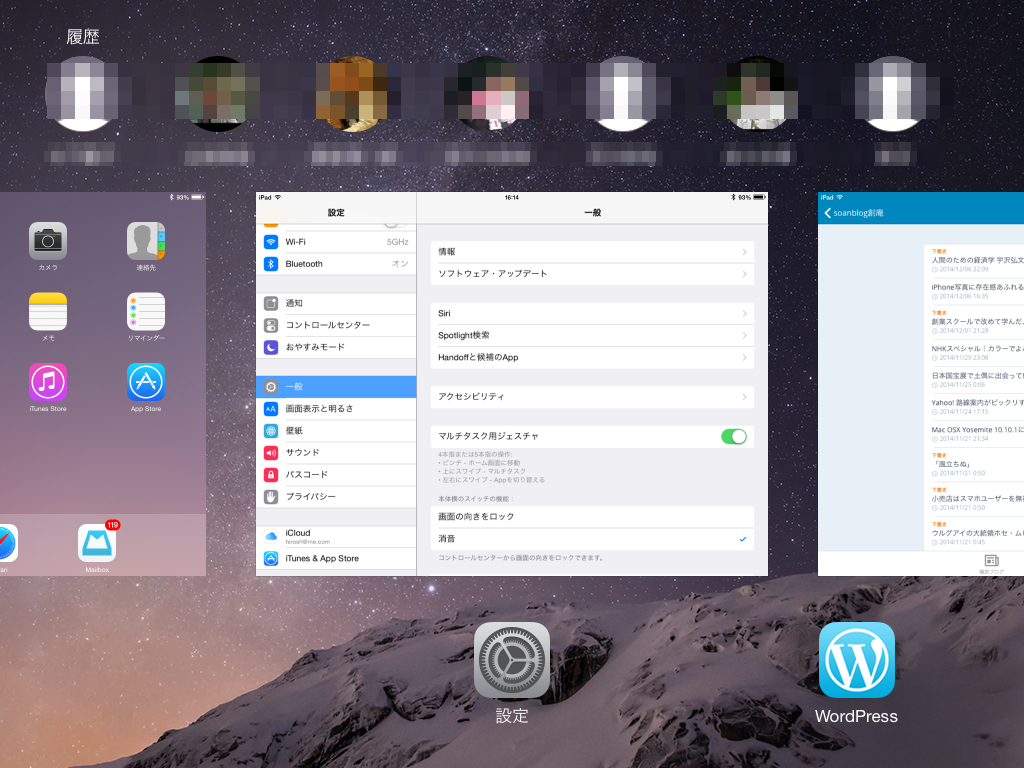The width and height of the screenshot is (1024, 768).
Task: Open iCloud icon in Settings sidebar
Action: coord(271,536)
